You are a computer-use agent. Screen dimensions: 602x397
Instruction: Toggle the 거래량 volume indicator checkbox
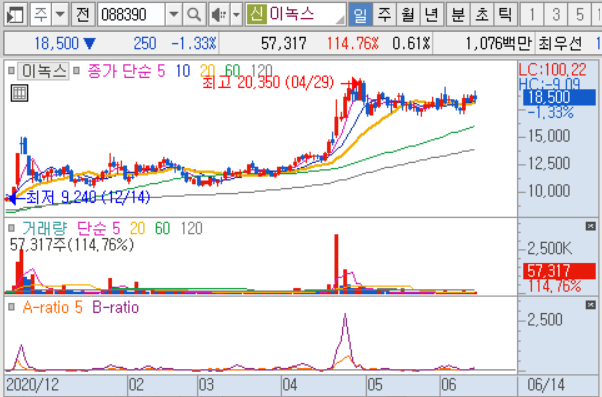[12, 228]
